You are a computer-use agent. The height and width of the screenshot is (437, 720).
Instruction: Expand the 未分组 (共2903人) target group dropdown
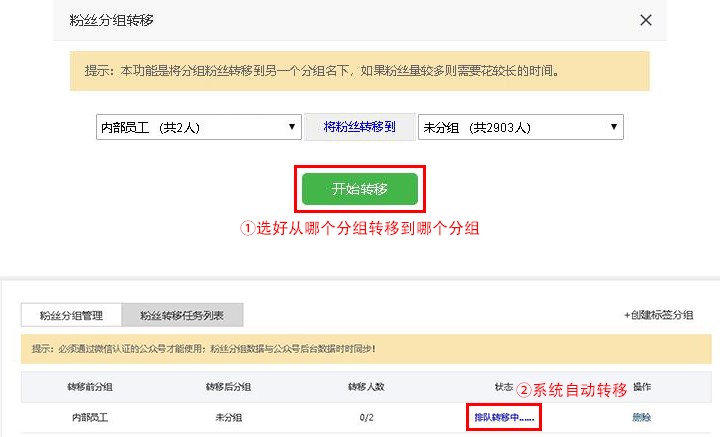point(520,127)
